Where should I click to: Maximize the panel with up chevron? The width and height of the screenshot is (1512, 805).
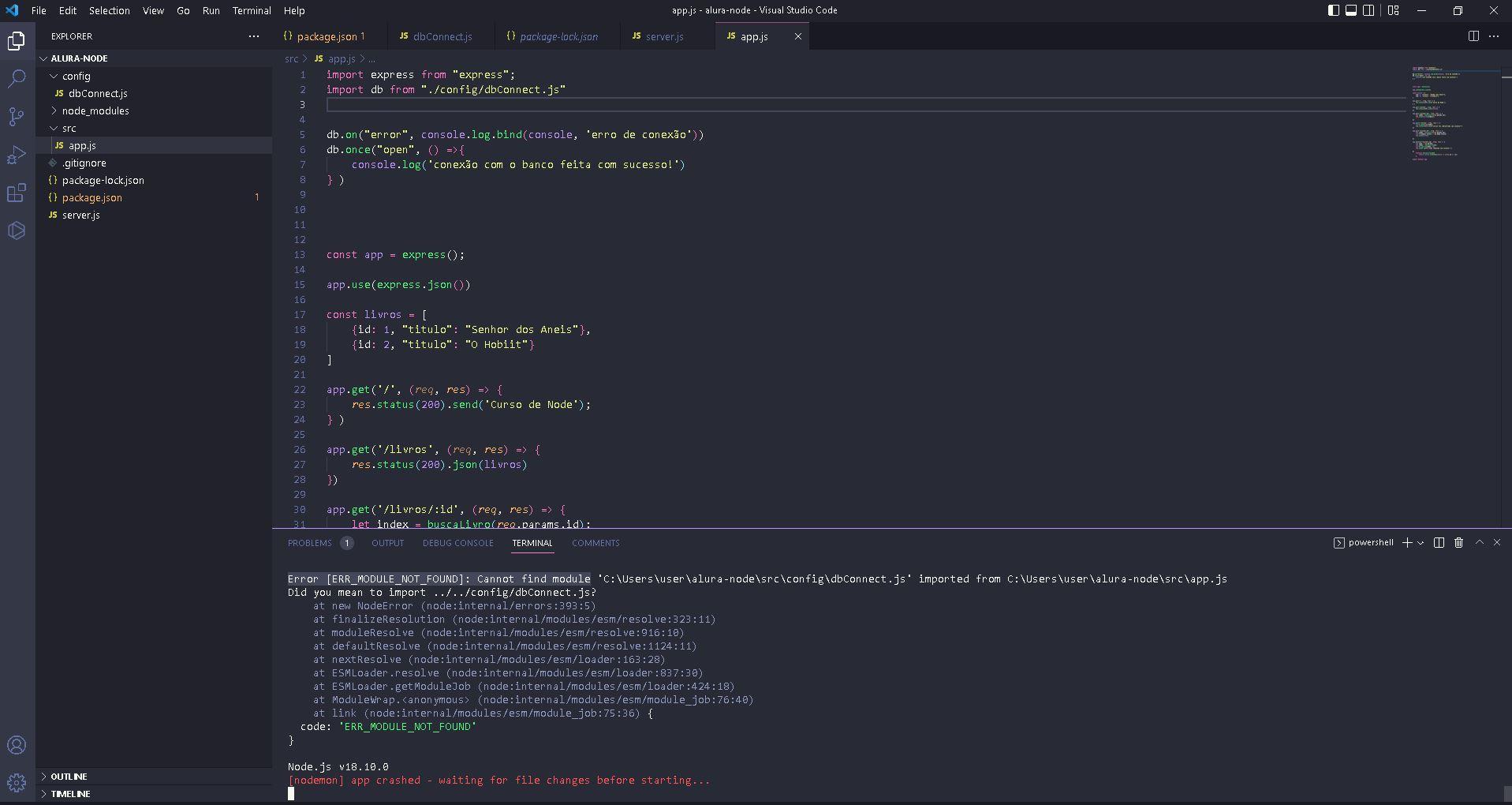tap(1480, 543)
